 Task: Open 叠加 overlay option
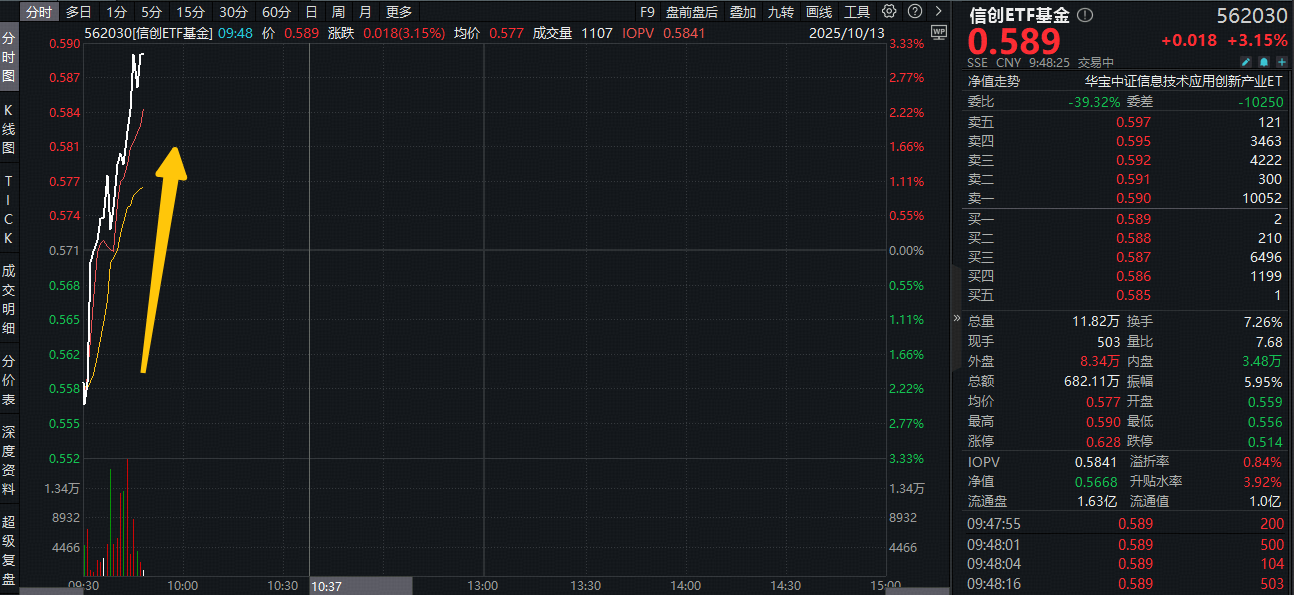[743, 12]
